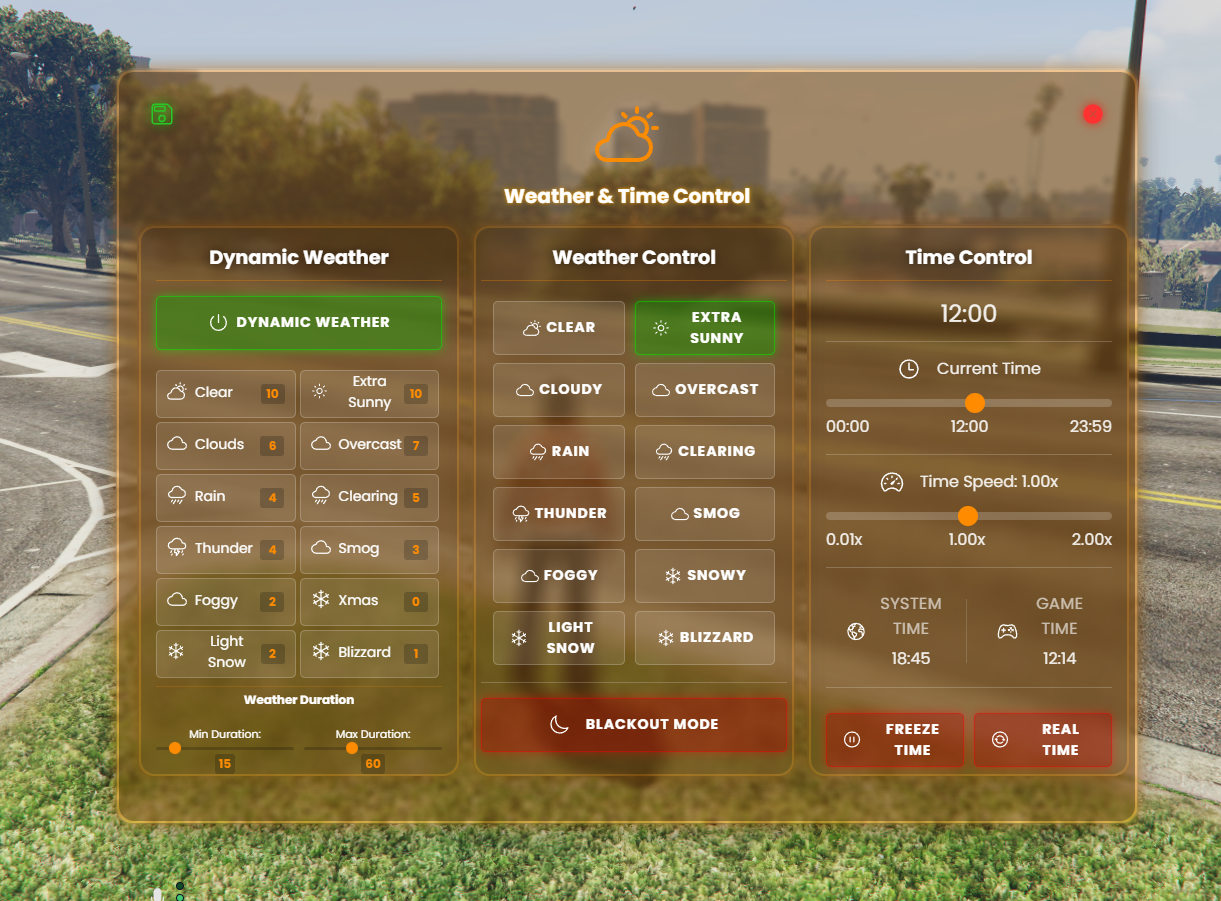Toggle Real Time sync
This screenshot has height=901, width=1221.
[1043, 739]
